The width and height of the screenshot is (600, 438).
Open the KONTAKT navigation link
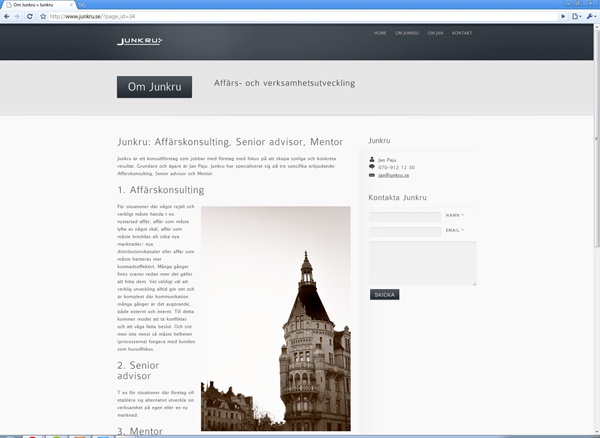(462, 33)
